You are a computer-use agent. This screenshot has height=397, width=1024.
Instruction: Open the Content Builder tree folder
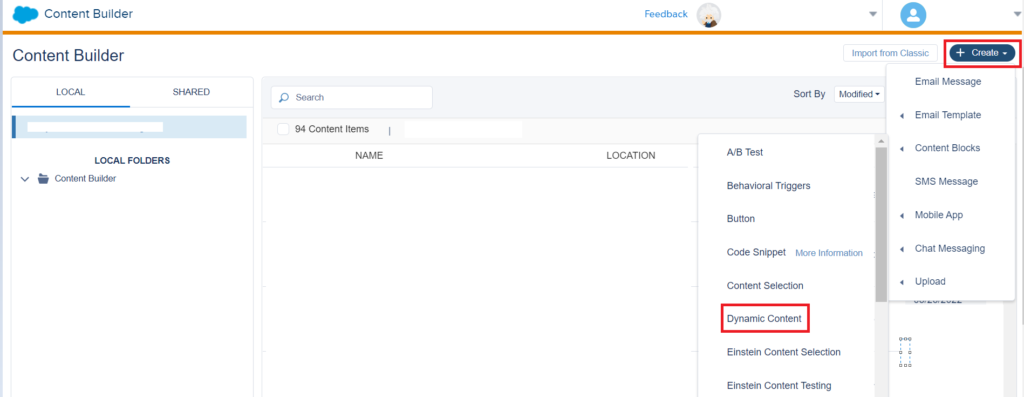coord(86,178)
